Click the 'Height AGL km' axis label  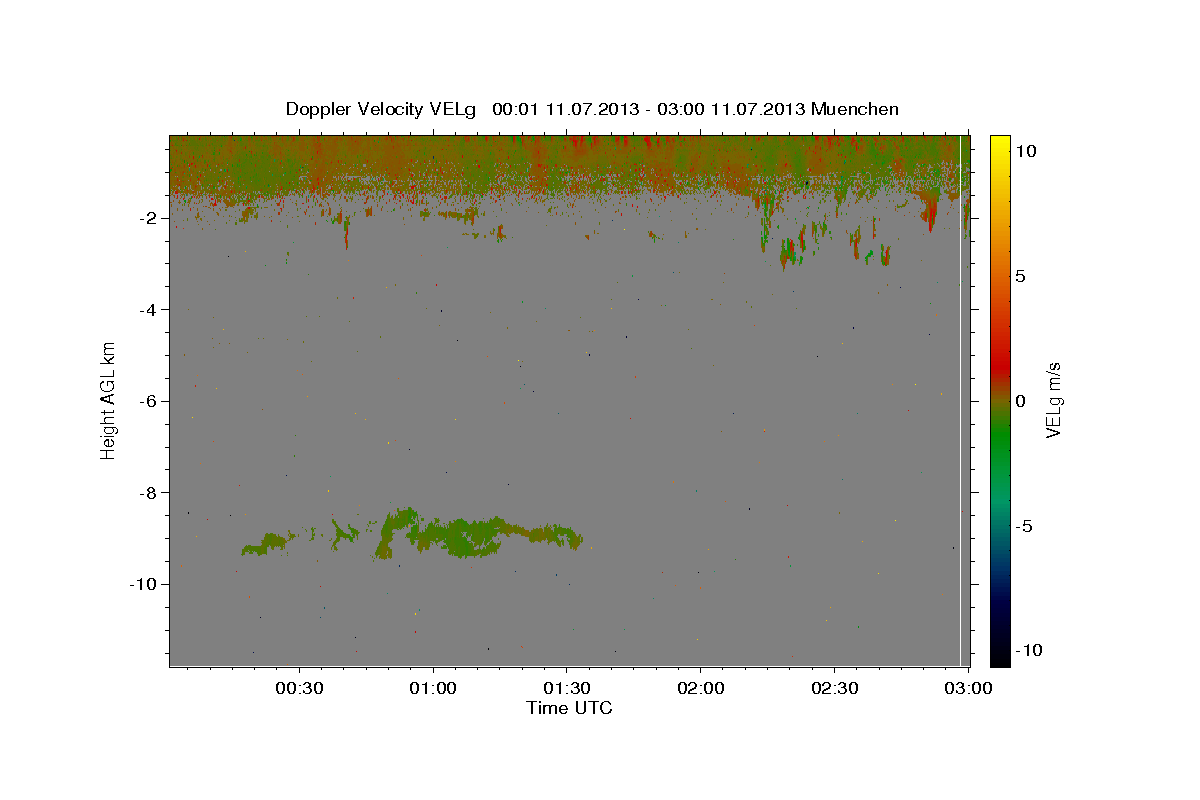point(108,400)
